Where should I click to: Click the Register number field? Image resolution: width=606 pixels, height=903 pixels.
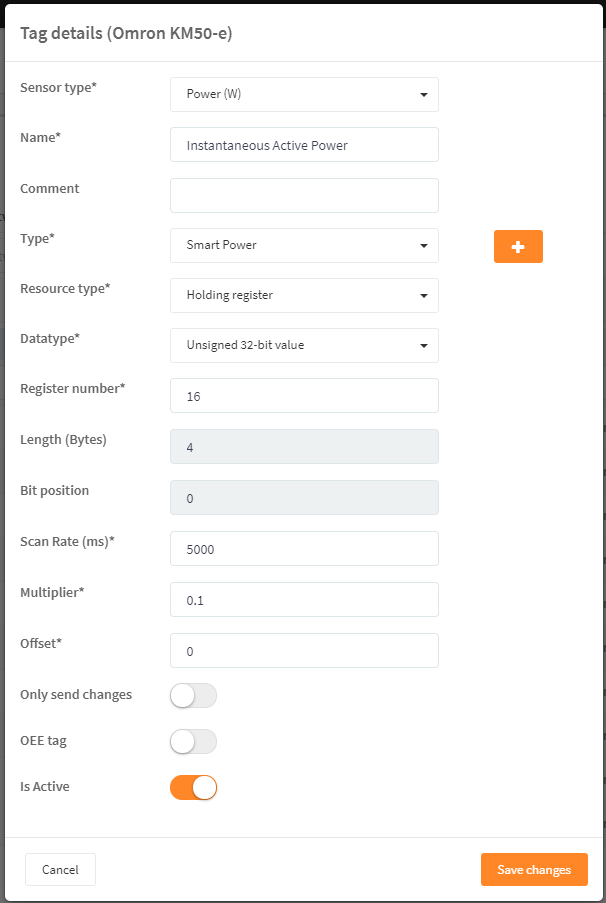pyautogui.click(x=304, y=396)
